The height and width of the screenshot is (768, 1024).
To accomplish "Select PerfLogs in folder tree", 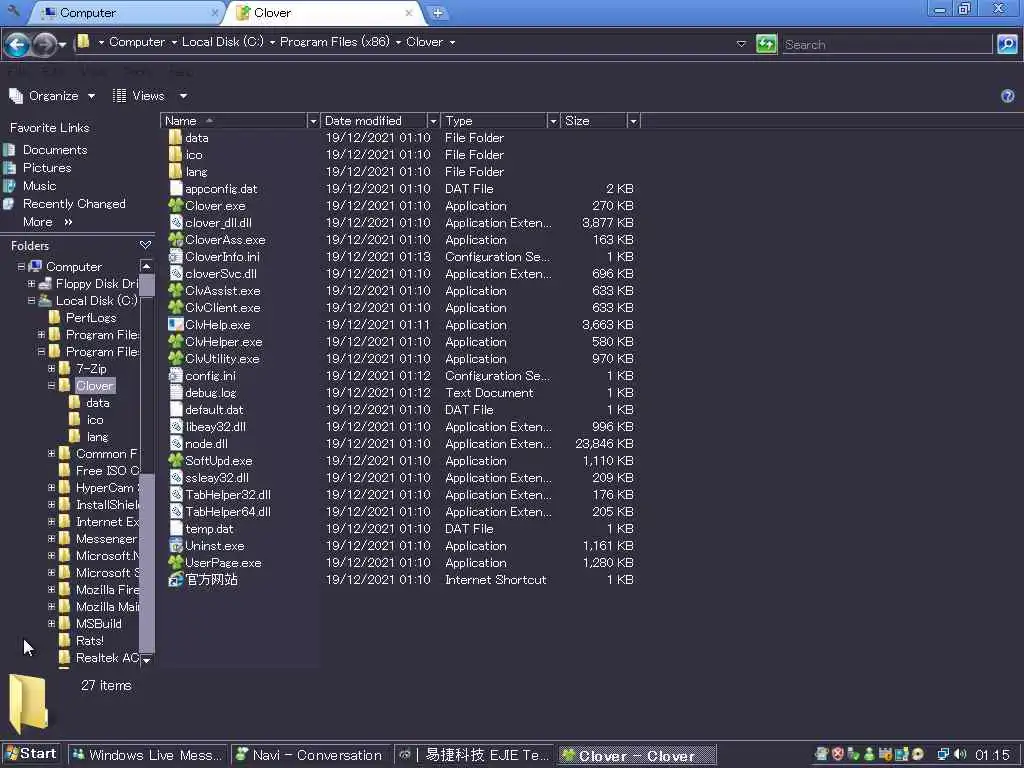I will (x=91, y=317).
